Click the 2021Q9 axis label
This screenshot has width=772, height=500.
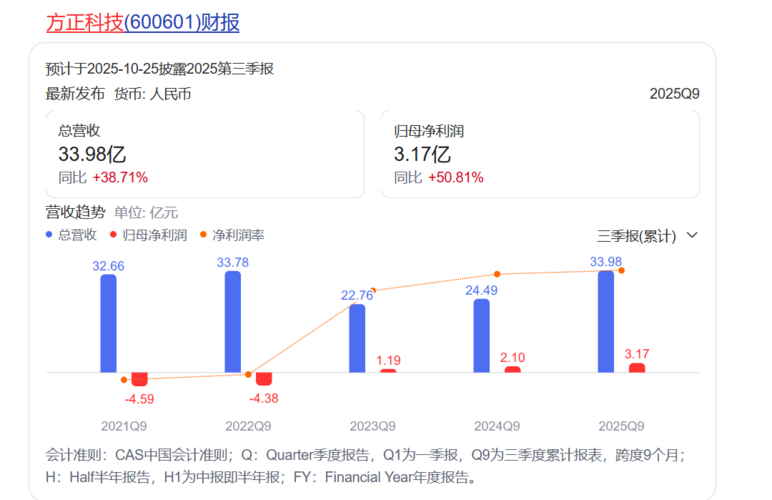point(124,426)
